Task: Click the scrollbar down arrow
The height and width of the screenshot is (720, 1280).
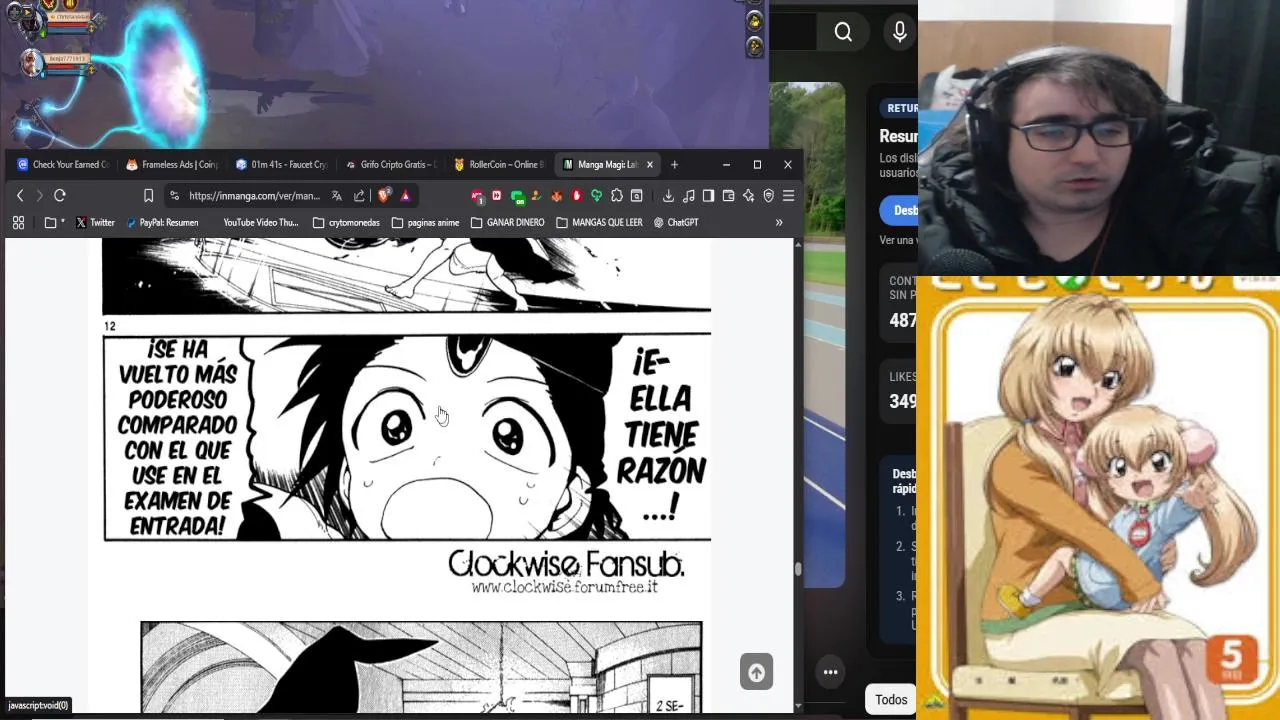Action: point(798,707)
